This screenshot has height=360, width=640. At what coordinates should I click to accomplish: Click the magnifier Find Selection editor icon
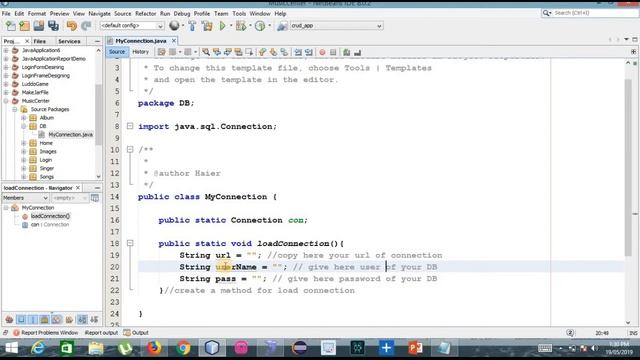[x=206, y=52]
